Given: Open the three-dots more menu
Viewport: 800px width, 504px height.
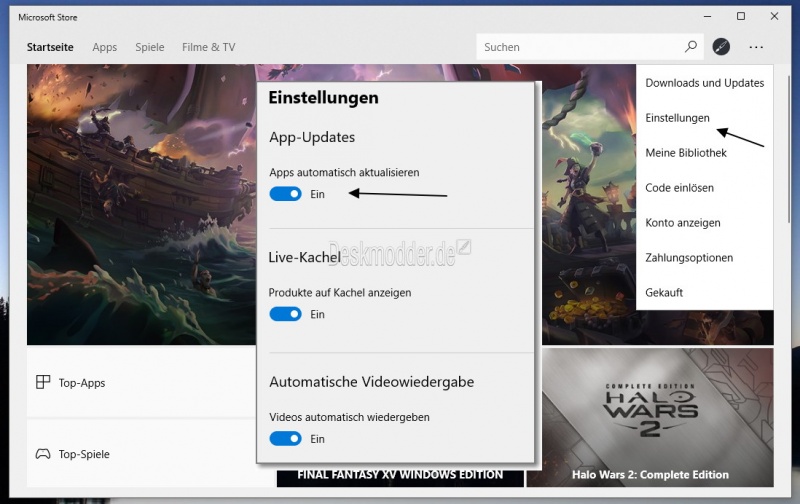Looking at the screenshot, I should click(756, 47).
